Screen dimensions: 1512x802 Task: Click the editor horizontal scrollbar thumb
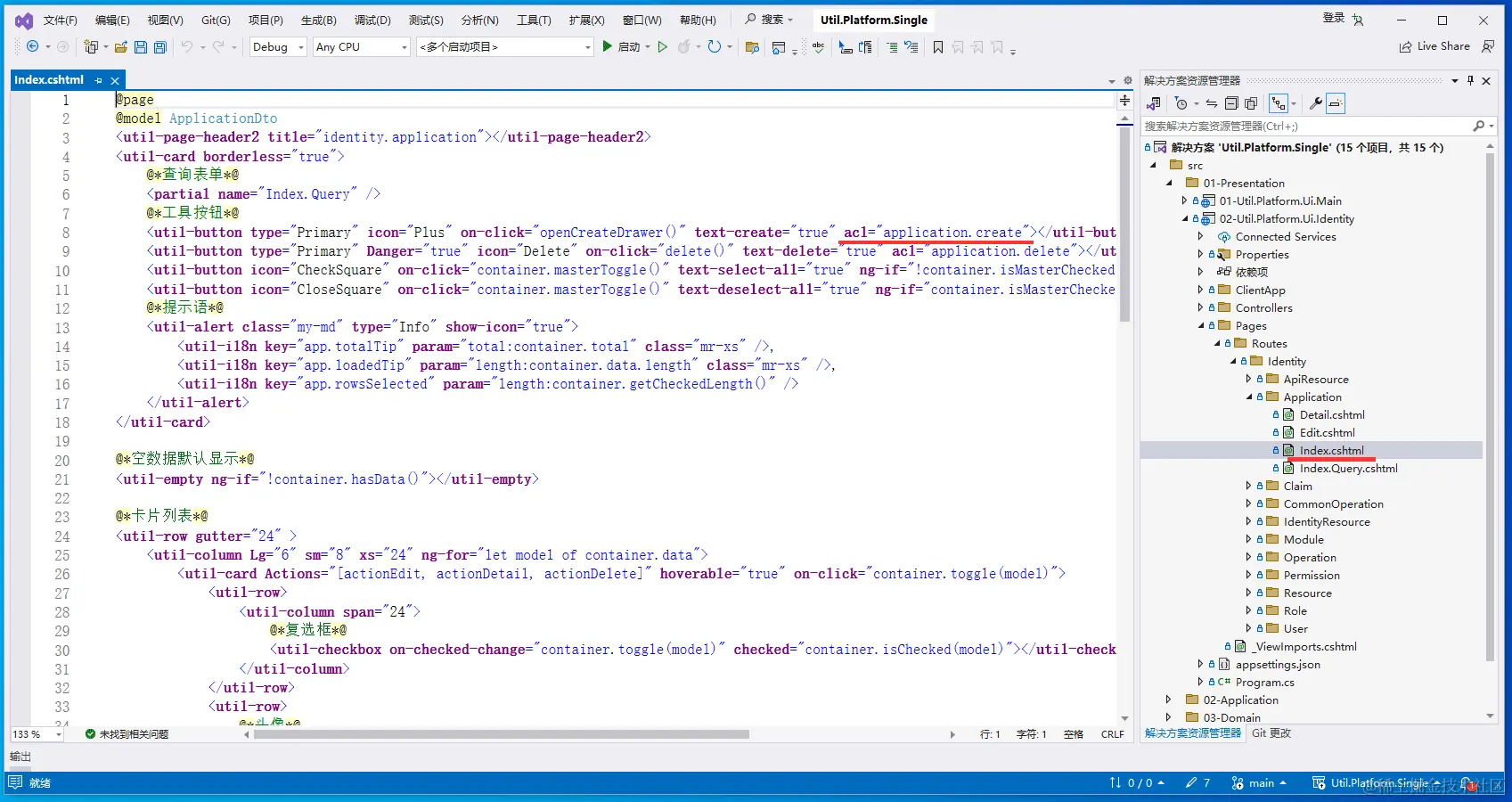pos(502,734)
